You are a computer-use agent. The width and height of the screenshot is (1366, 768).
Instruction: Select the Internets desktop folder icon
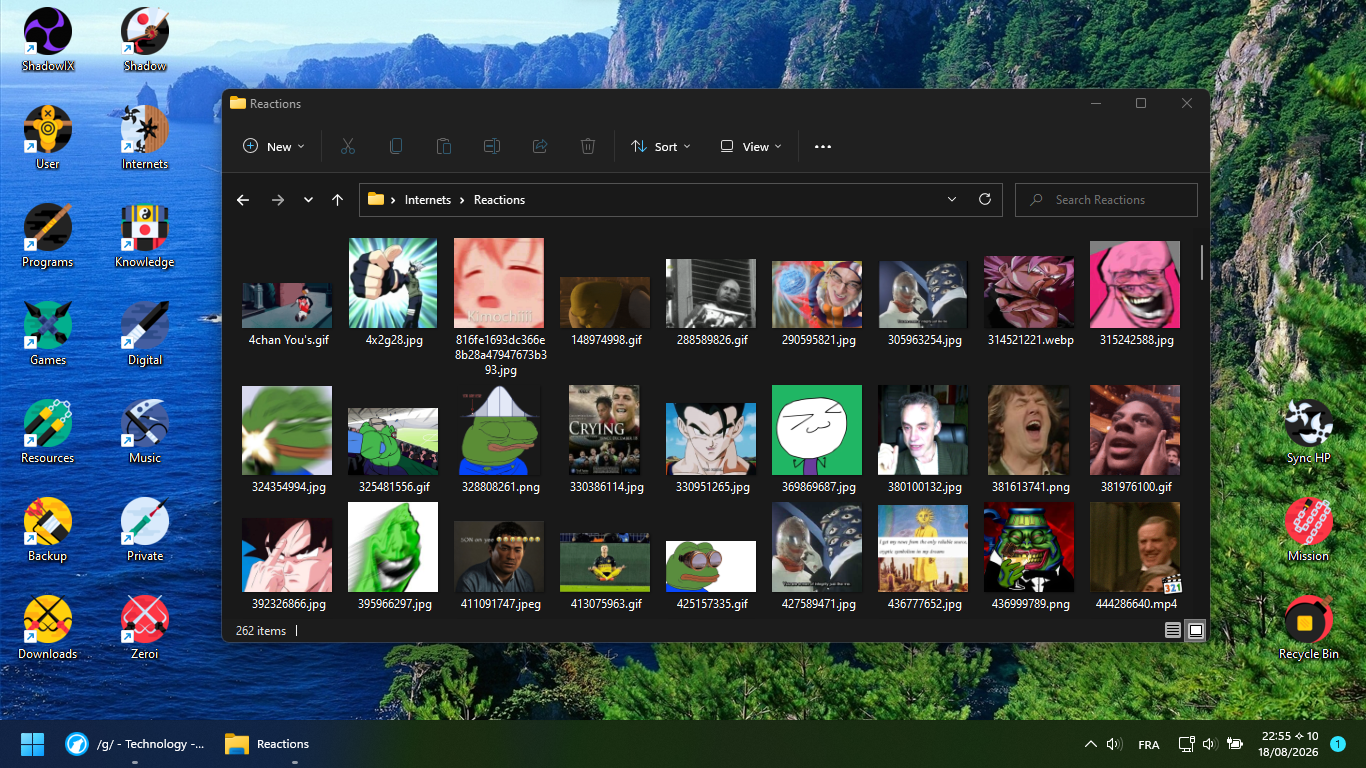(145, 138)
